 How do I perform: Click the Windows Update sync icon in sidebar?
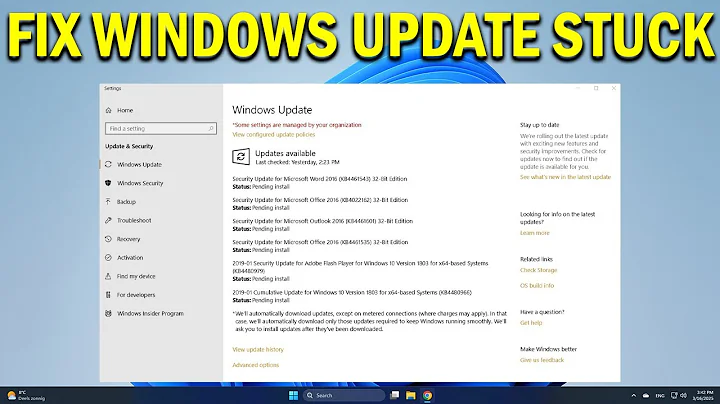pos(108,164)
